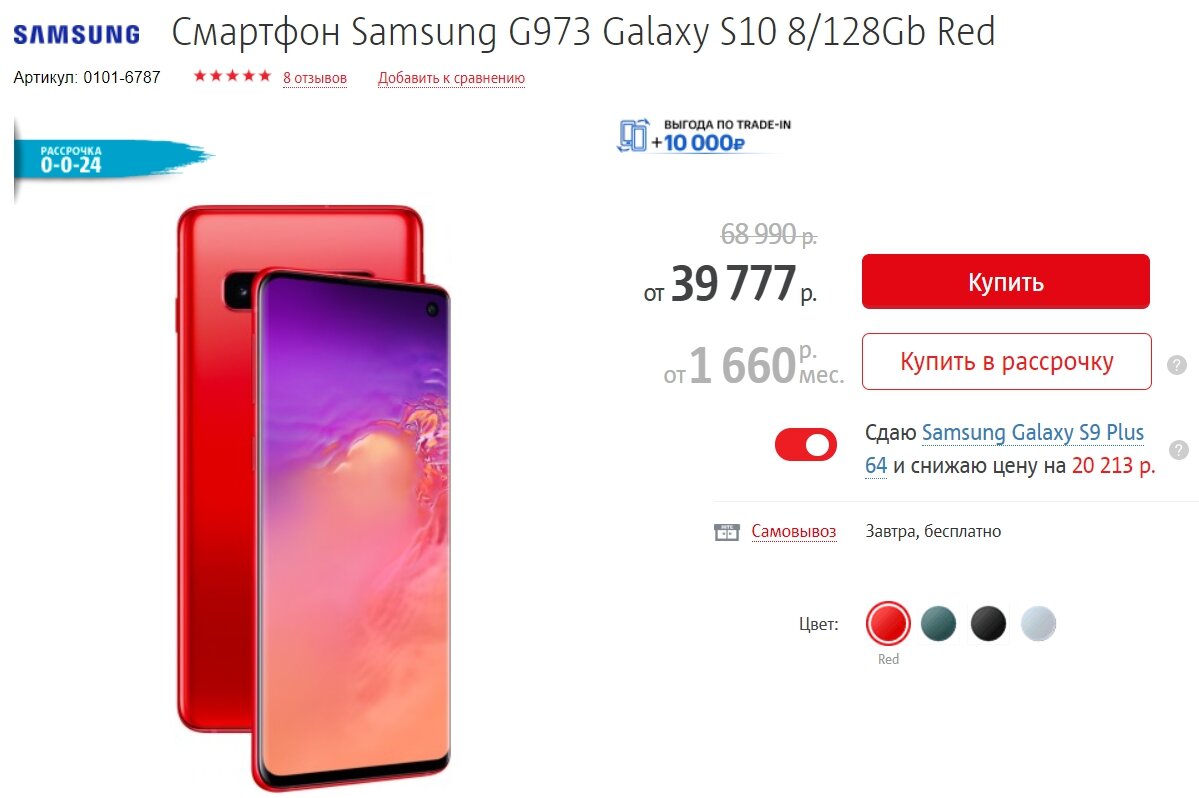Click Купить в рассрочку button

[x=1006, y=362]
